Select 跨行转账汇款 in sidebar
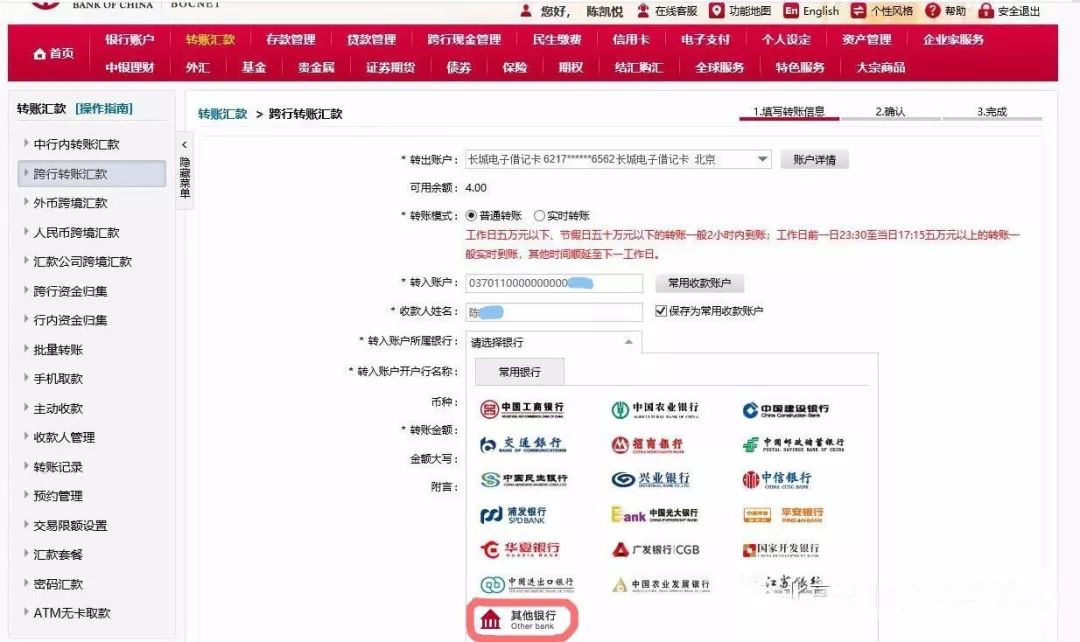The height and width of the screenshot is (642, 1080). (92, 174)
